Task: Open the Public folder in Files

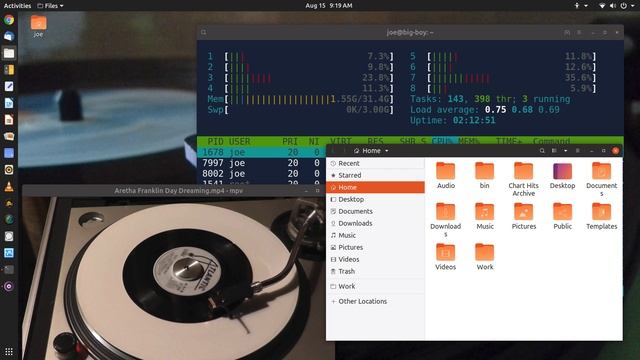Action: click(x=562, y=216)
